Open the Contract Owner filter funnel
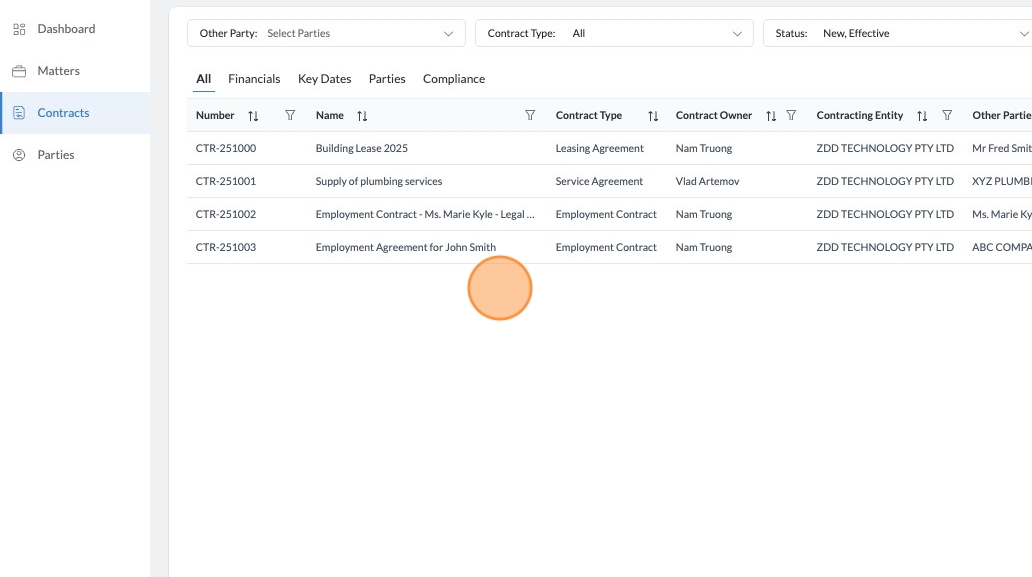This screenshot has width=1032, height=577. click(791, 116)
